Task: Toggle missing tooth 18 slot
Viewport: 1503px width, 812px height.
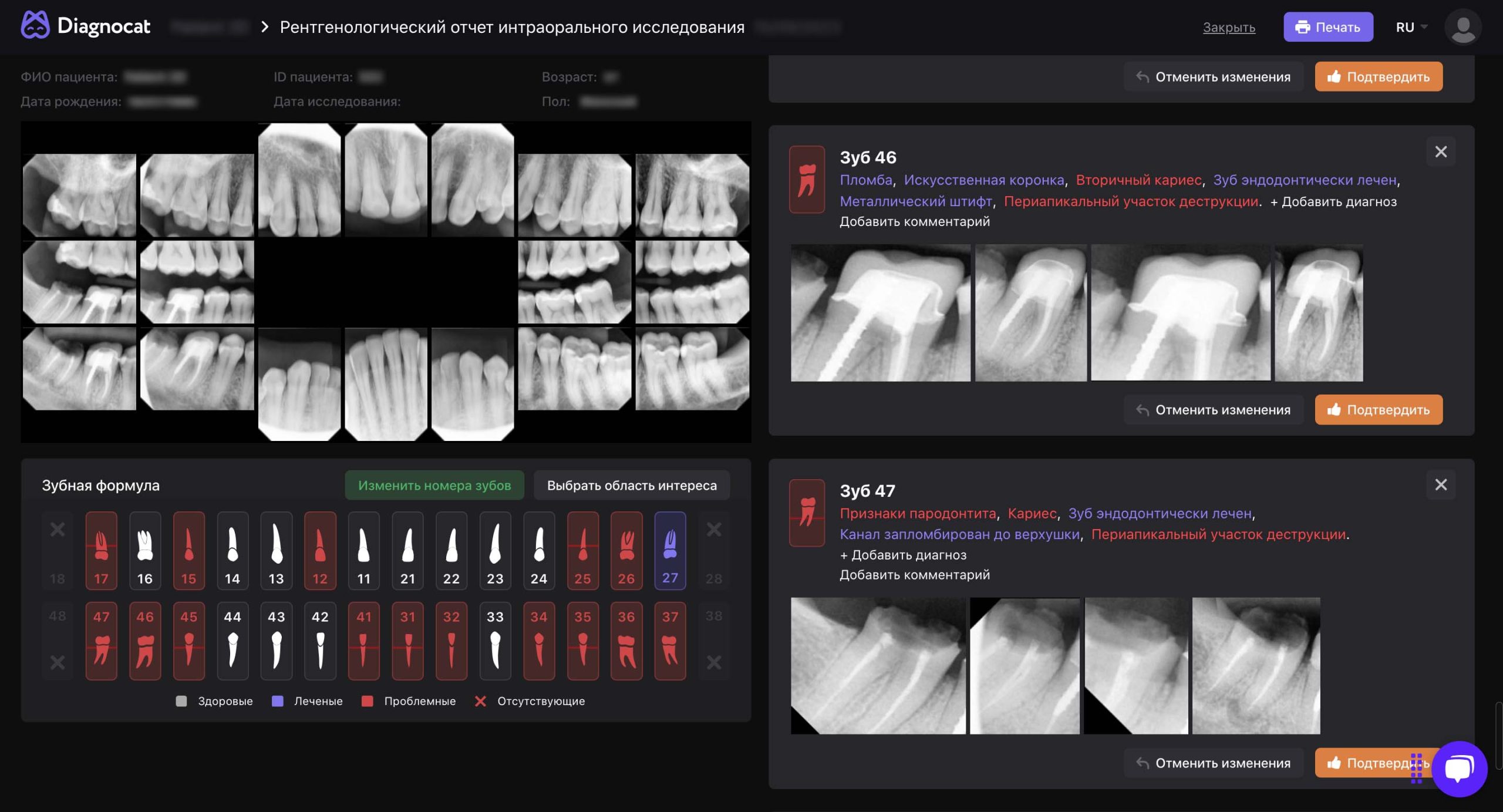Action: (x=58, y=550)
